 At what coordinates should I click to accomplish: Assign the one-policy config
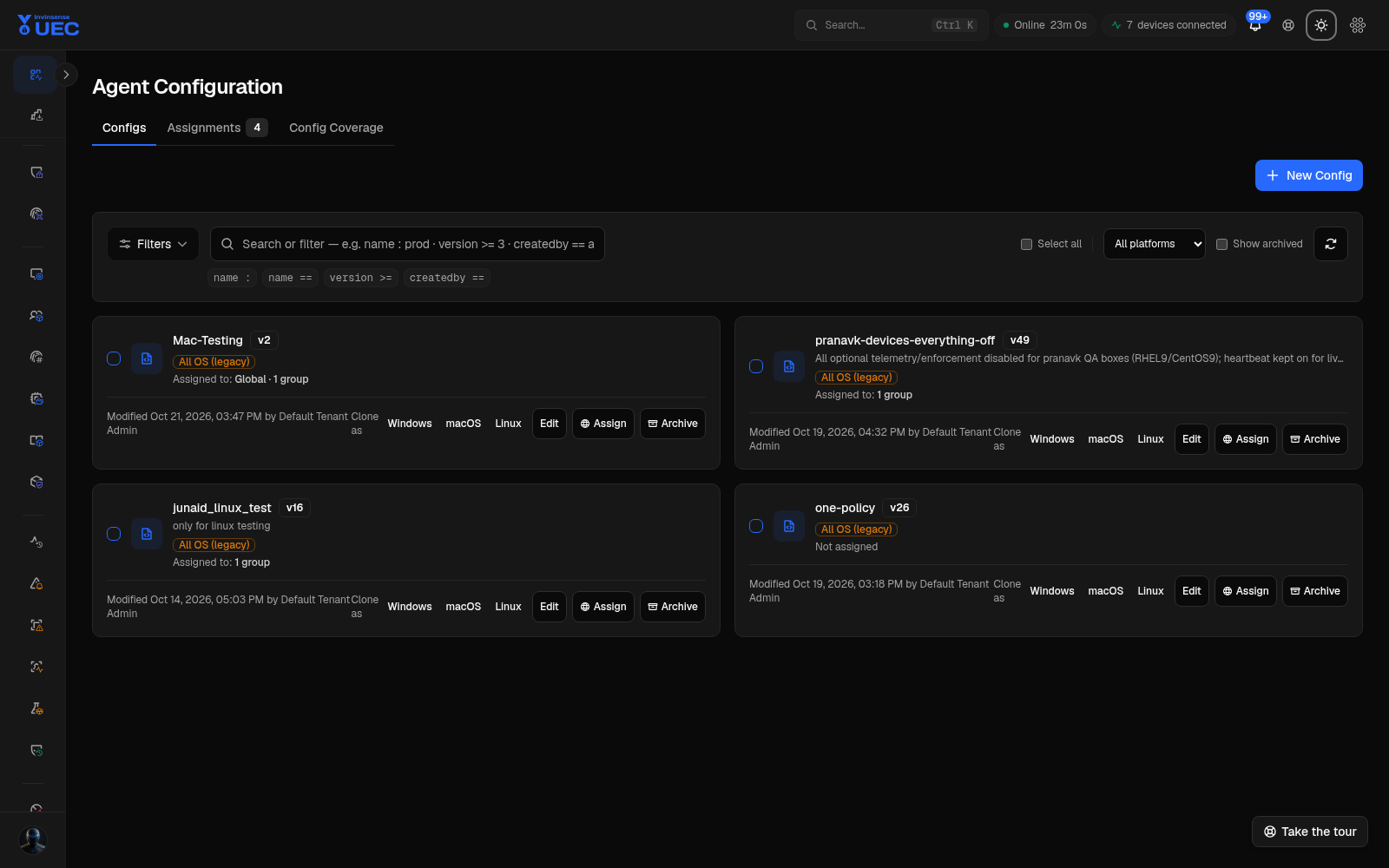pos(1245,591)
